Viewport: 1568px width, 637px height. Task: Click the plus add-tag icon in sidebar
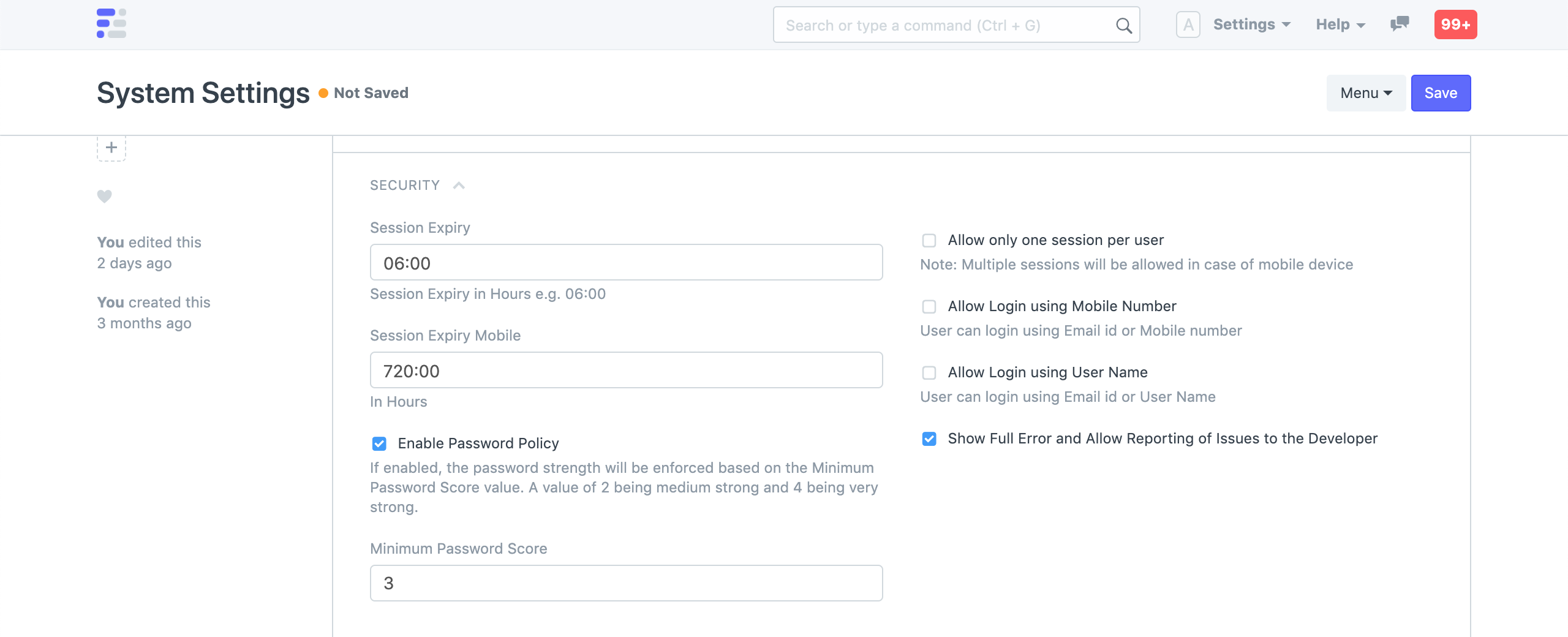tap(111, 148)
